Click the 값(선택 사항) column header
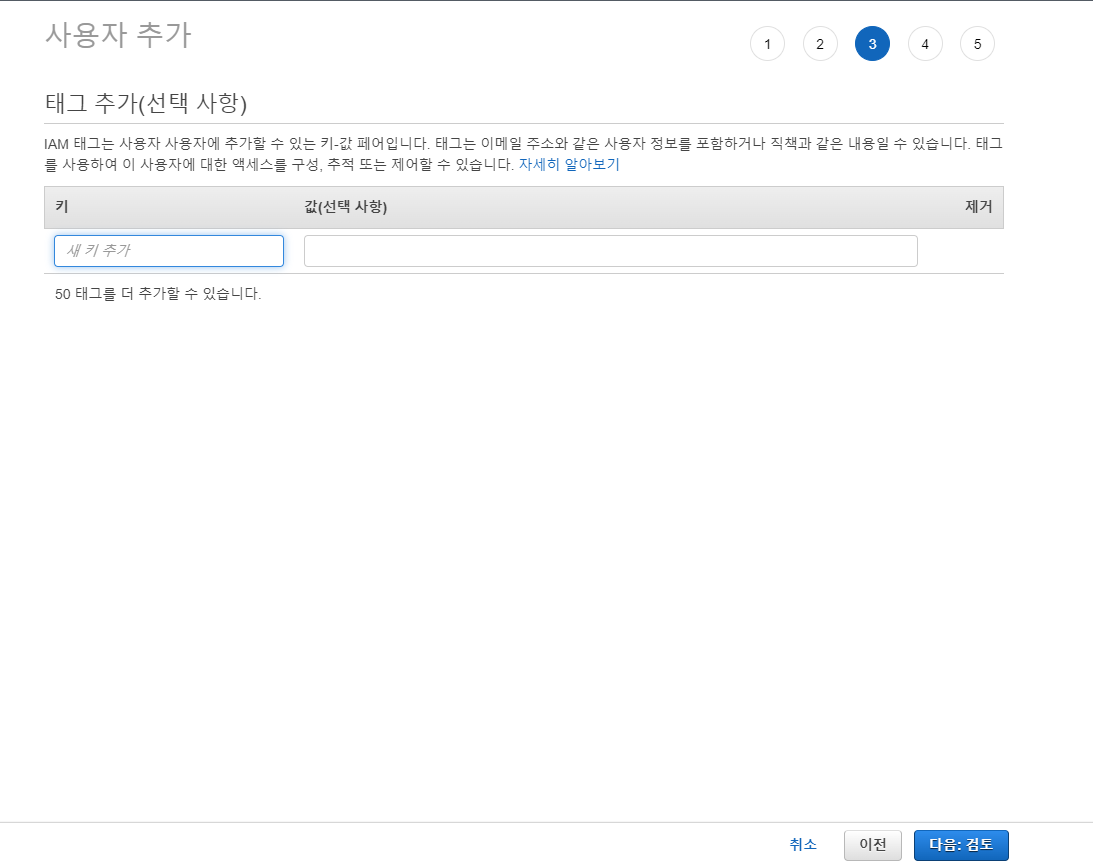 click(346, 206)
